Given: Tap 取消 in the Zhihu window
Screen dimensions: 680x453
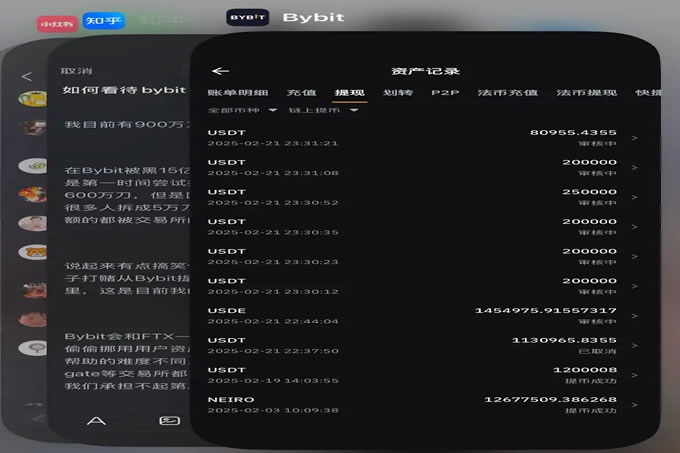Looking at the screenshot, I should coord(76,71).
